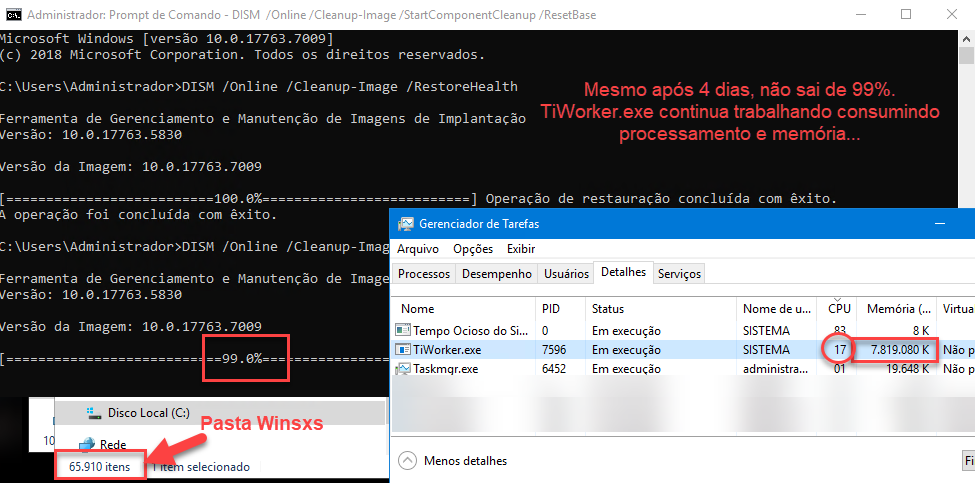Screen dimensions: 975x483
Task: Click the Command Prompt vertical scrollbar thumb
Action: (966, 56)
